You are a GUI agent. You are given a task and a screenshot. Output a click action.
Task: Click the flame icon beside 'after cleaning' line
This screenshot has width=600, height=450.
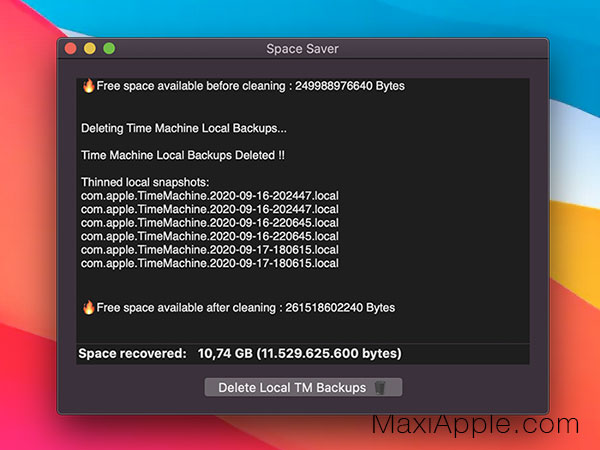pyautogui.click(x=88, y=307)
